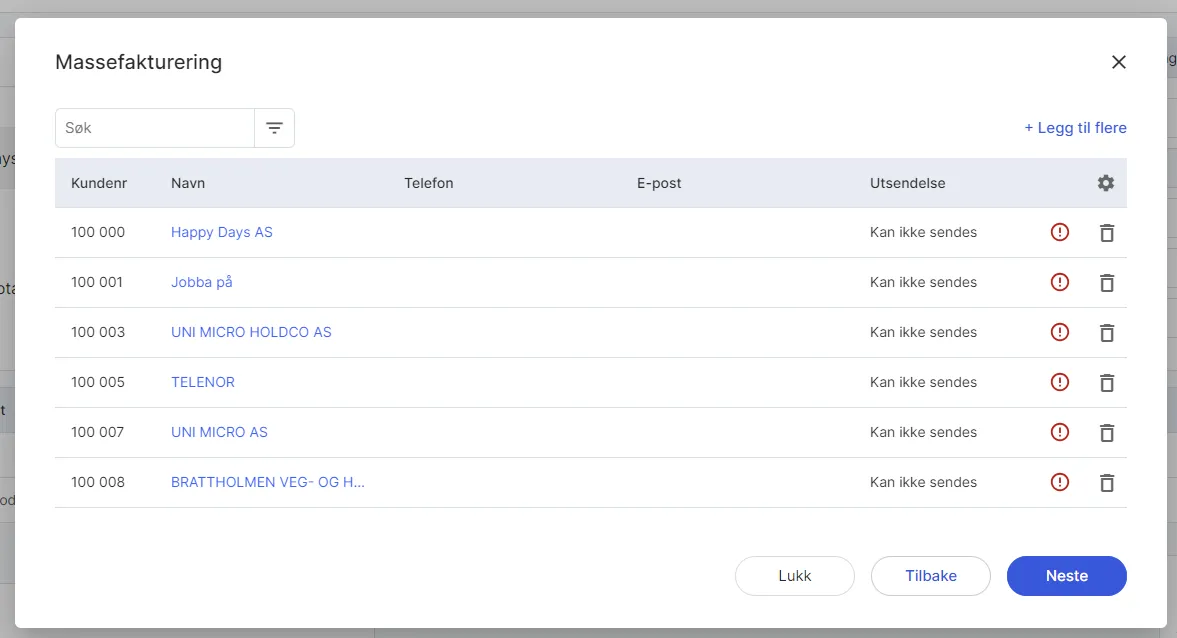Click warning icon for Jobba på
This screenshot has width=1177, height=638.
pos(1060,282)
